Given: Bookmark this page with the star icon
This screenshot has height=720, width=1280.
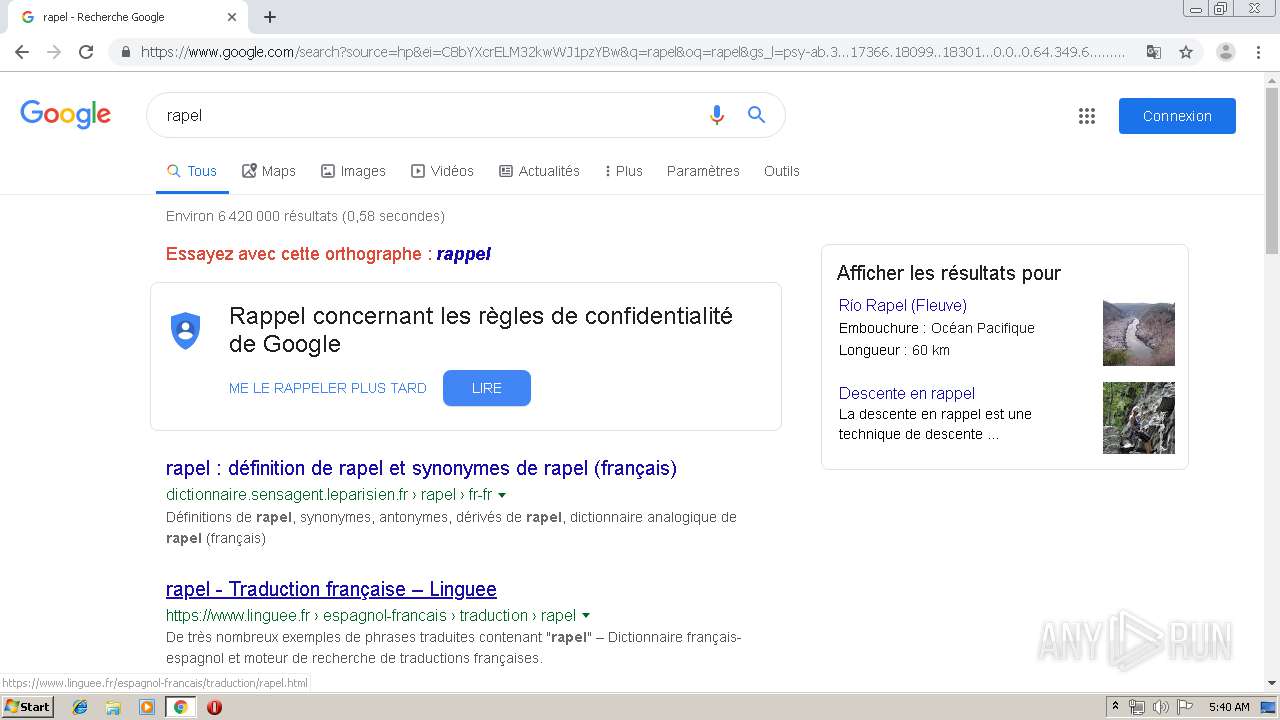Looking at the screenshot, I should click(x=1186, y=52).
